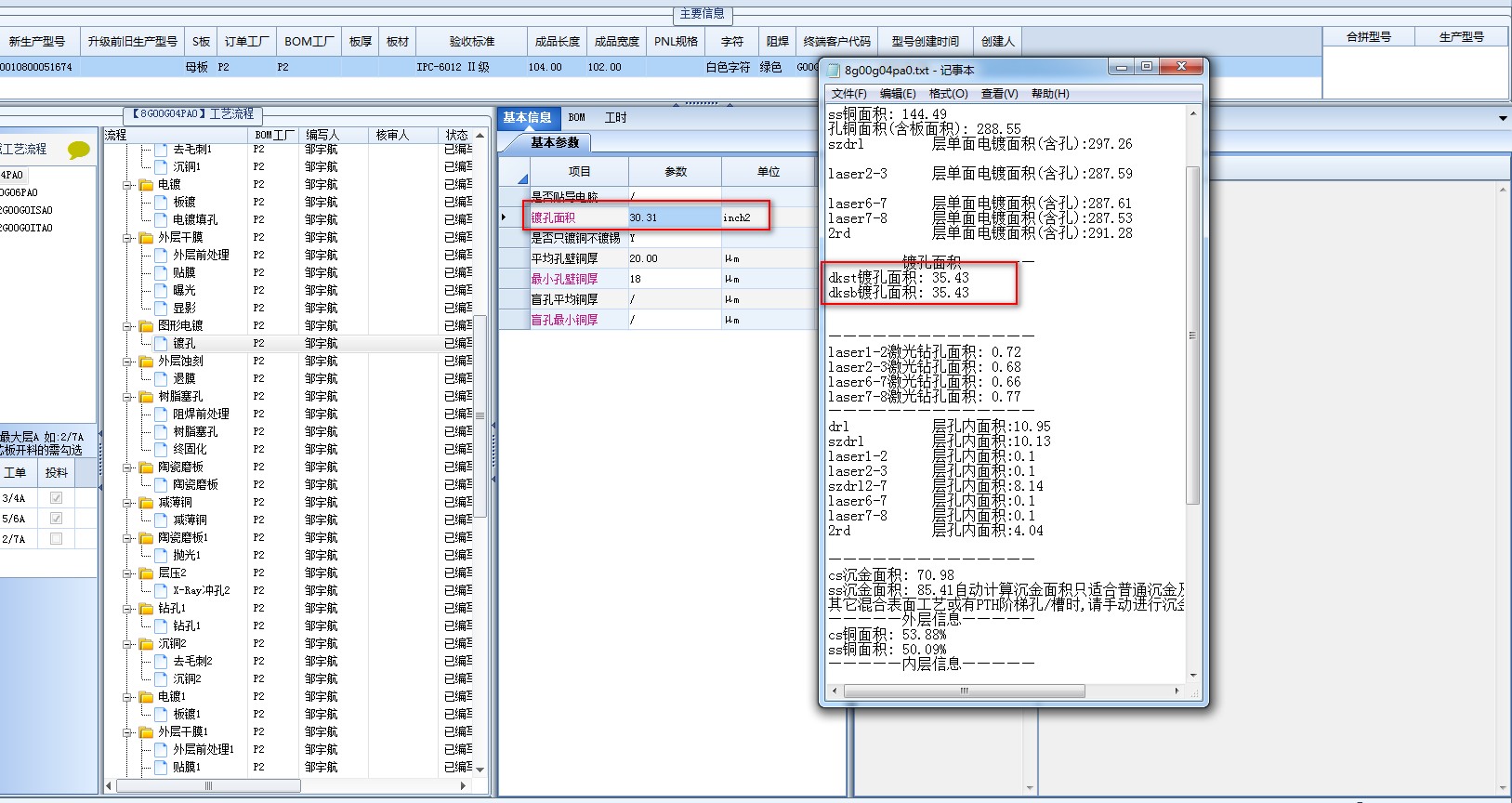Click the 钻孔1 folder icon

pyautogui.click(x=147, y=609)
